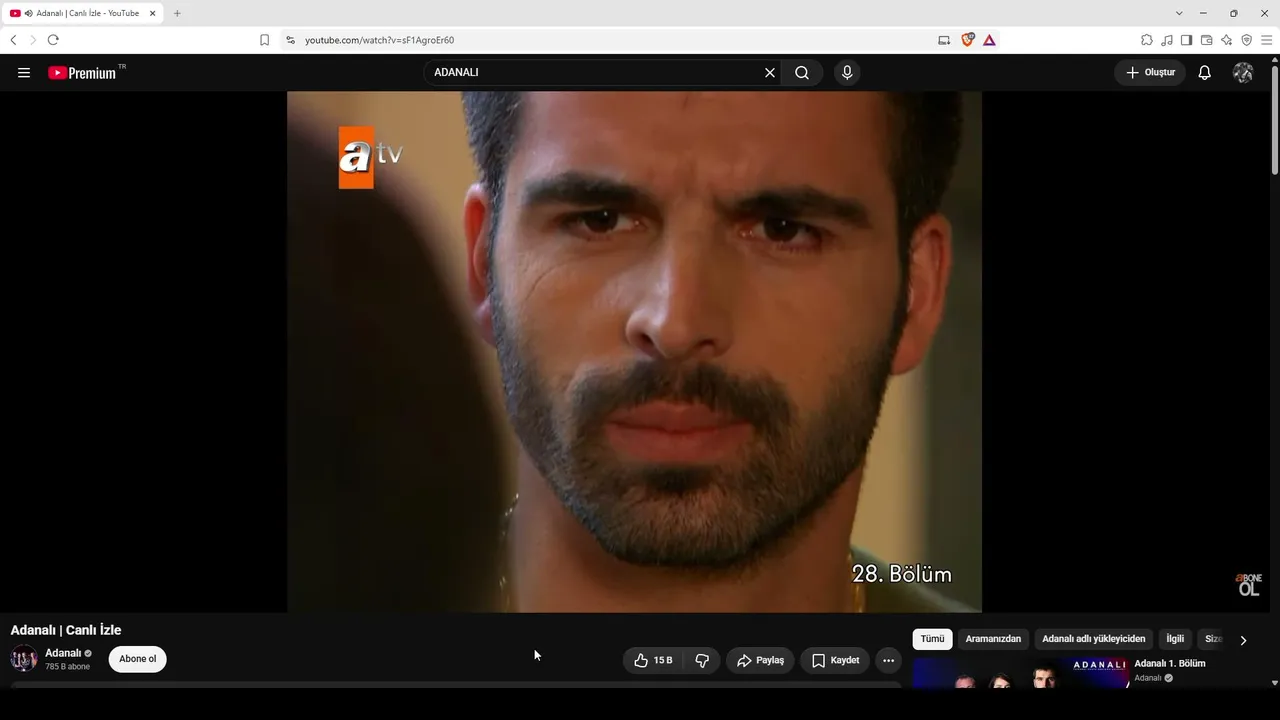Select the Aramanızdan filter chip

pos(993,639)
